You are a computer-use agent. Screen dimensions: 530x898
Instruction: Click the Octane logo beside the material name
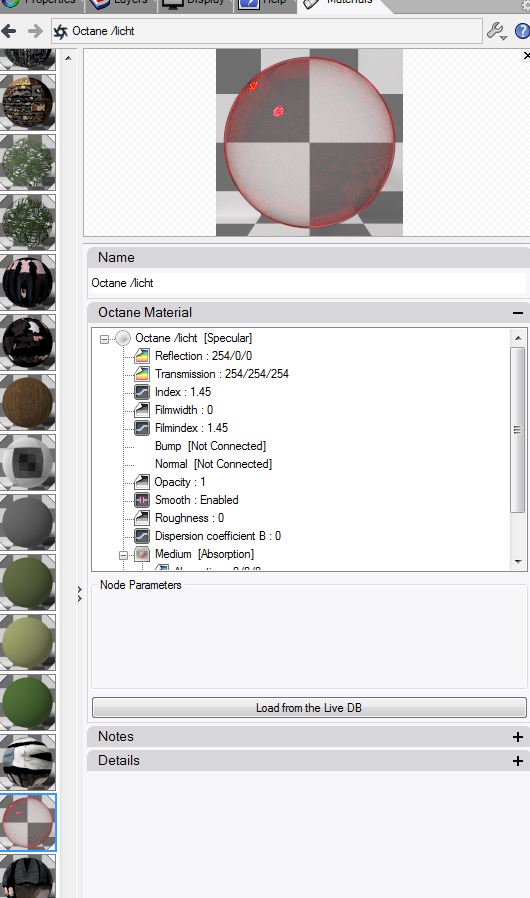[x=60, y=31]
